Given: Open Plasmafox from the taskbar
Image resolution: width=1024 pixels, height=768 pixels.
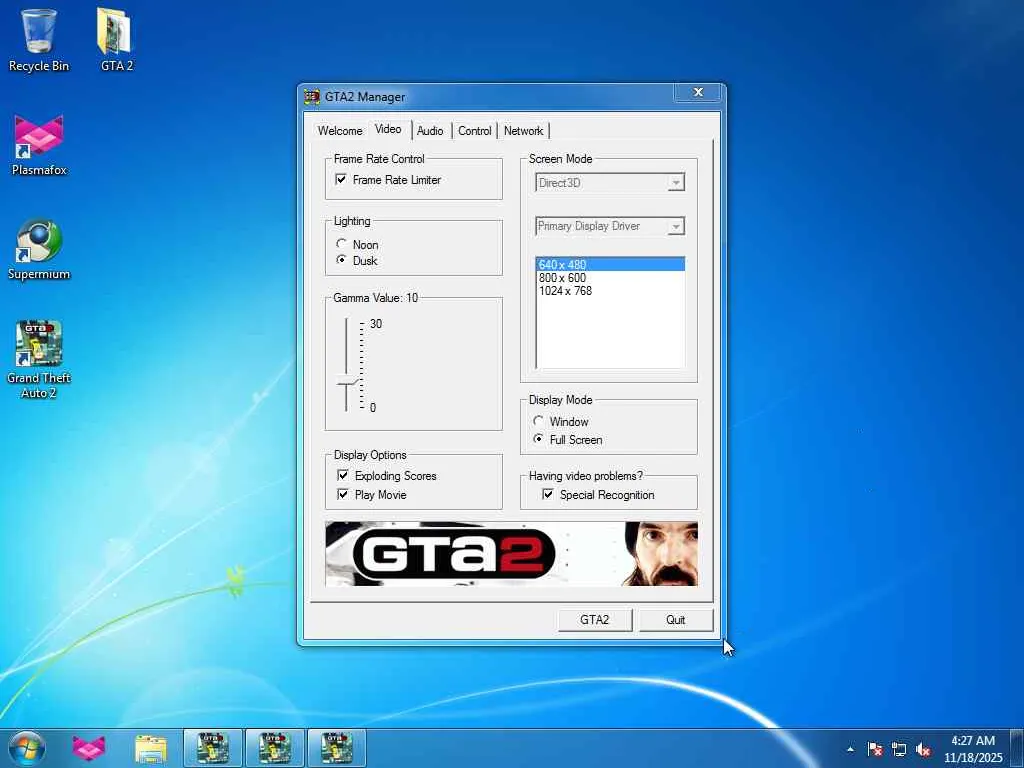Looking at the screenshot, I should (89, 748).
